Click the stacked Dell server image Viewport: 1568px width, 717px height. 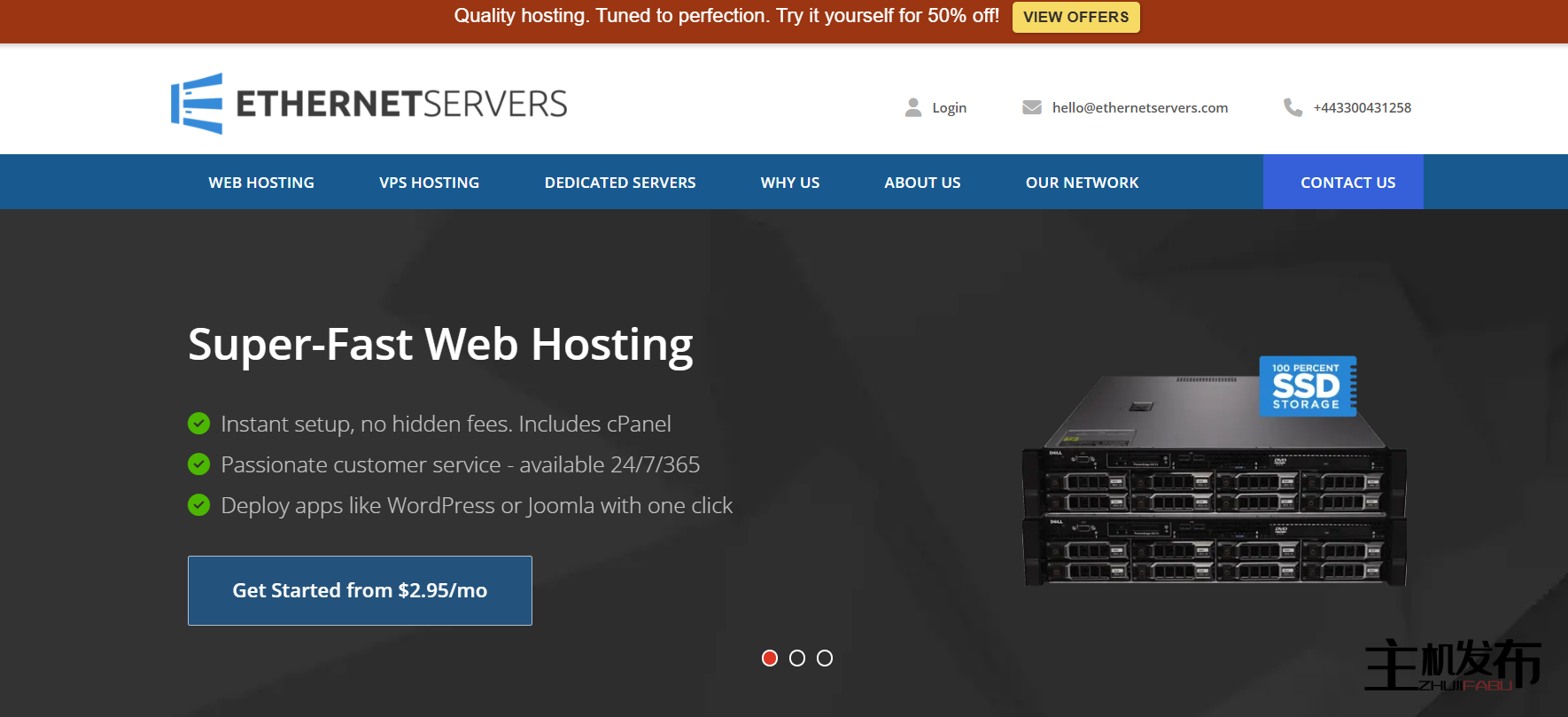click(x=1214, y=514)
